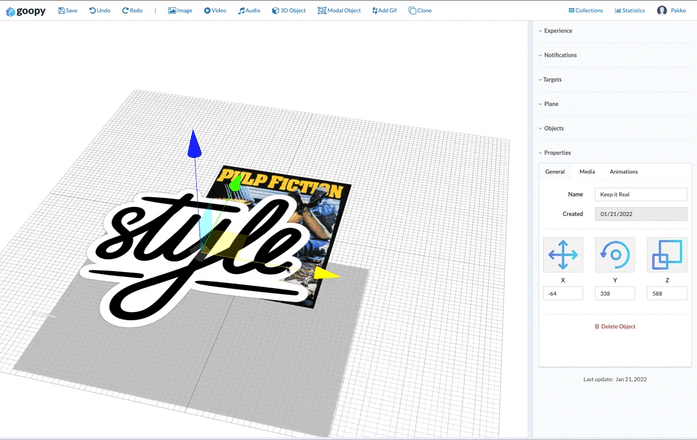Switch to the Animations tab
Image resolution: width=697 pixels, height=440 pixels.
624,172
